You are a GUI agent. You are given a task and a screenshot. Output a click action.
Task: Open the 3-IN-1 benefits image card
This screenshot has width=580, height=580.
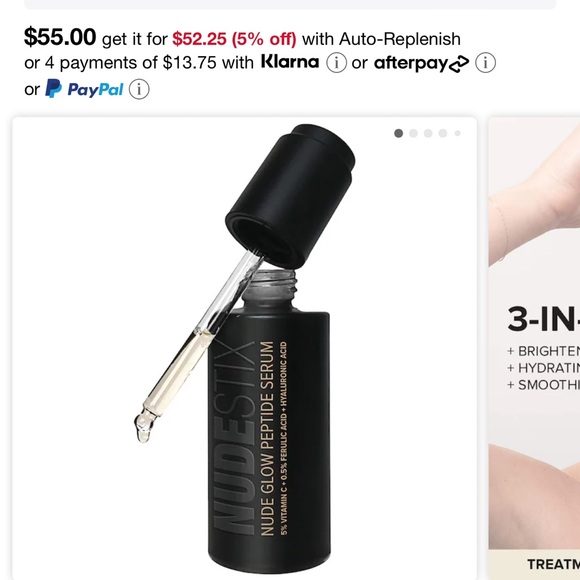click(534, 348)
